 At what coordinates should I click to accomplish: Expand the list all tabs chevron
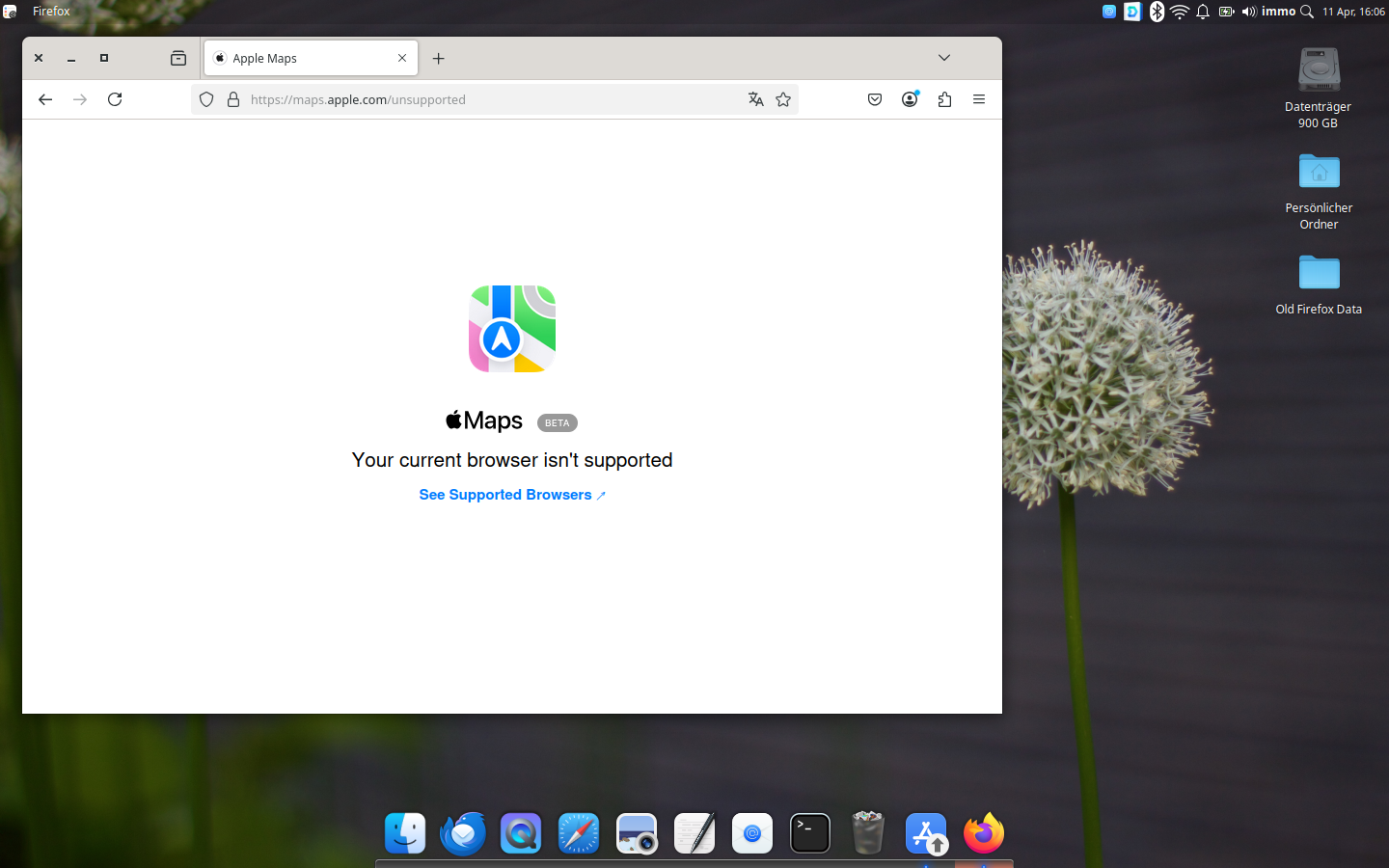coord(944,58)
